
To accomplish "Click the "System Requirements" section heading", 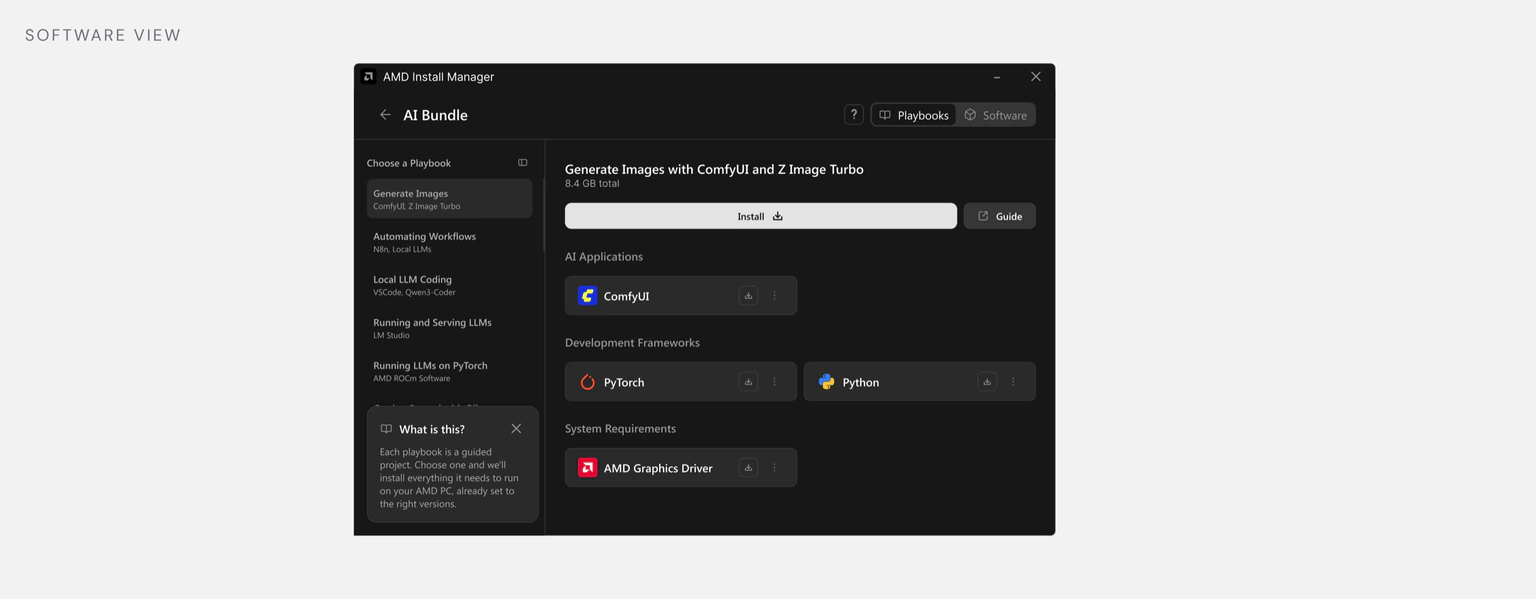I will (x=620, y=429).
